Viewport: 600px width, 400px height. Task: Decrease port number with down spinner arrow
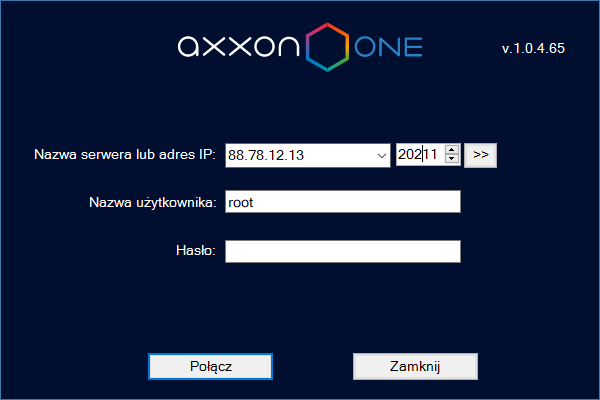(452, 159)
